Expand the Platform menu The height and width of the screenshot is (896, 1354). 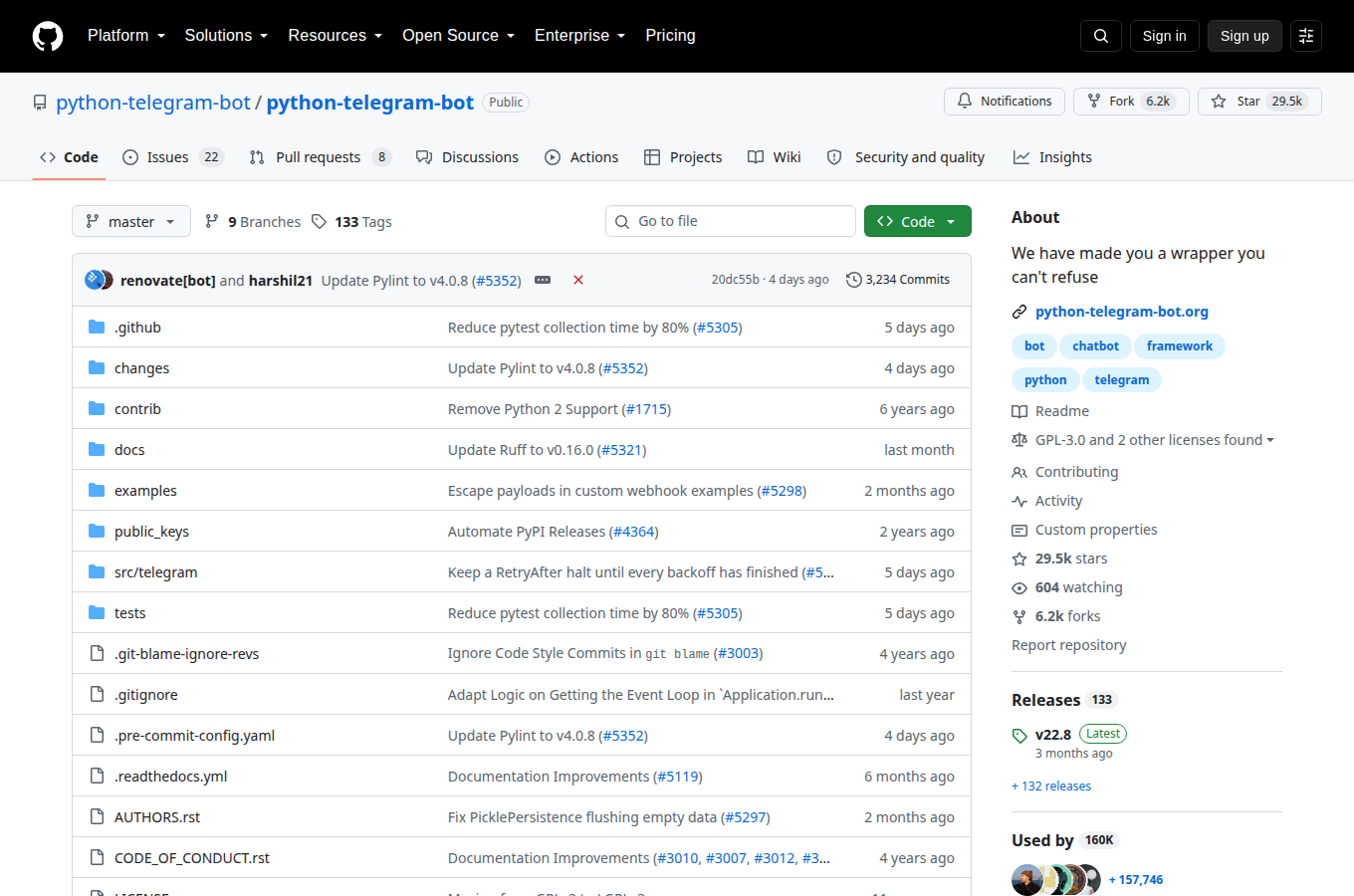tap(126, 36)
